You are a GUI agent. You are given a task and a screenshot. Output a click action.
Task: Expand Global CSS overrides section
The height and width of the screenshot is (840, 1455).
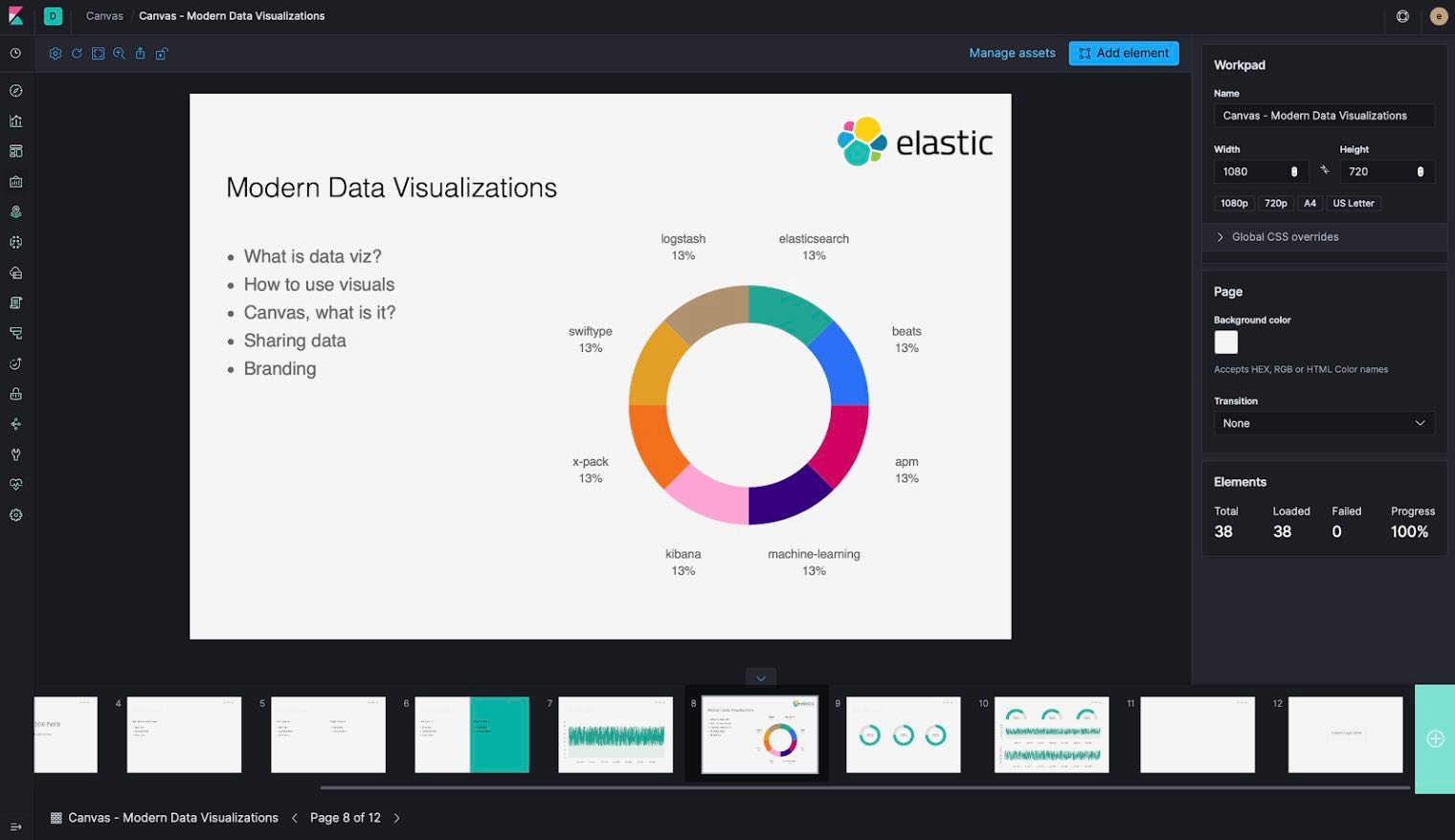(1284, 236)
